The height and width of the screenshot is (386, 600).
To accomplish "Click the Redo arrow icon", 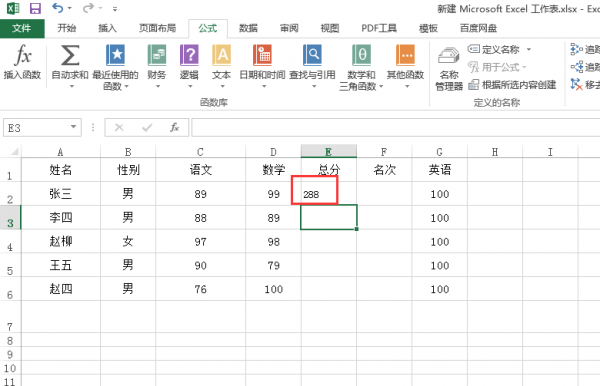I will pyautogui.click(x=88, y=8).
